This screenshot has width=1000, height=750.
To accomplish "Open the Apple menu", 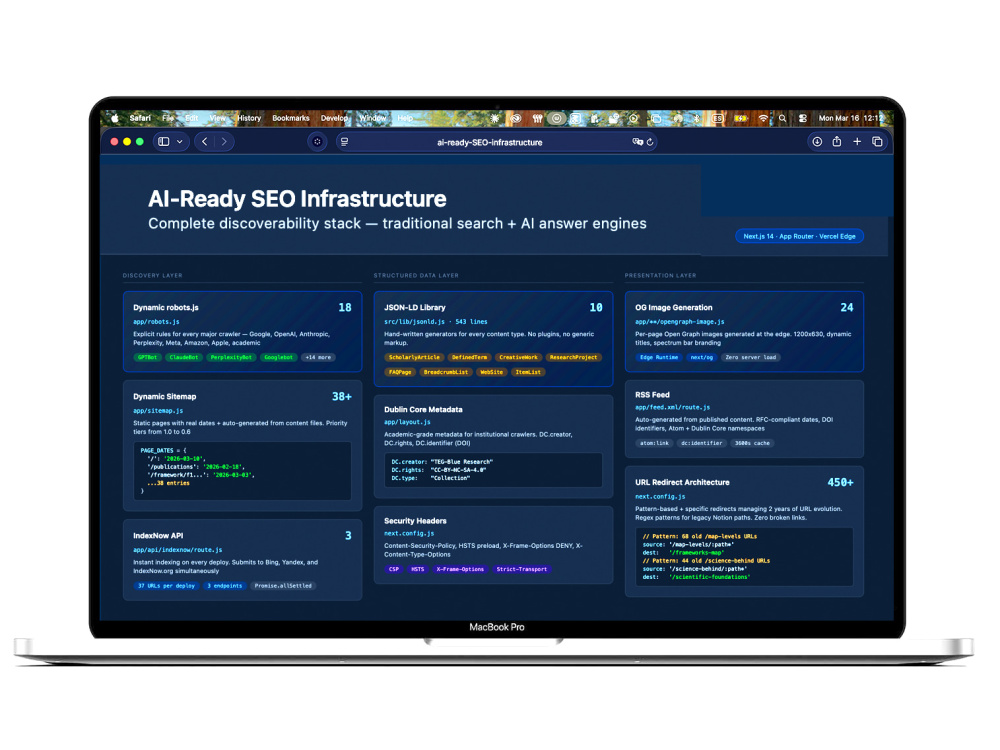I will point(115,118).
